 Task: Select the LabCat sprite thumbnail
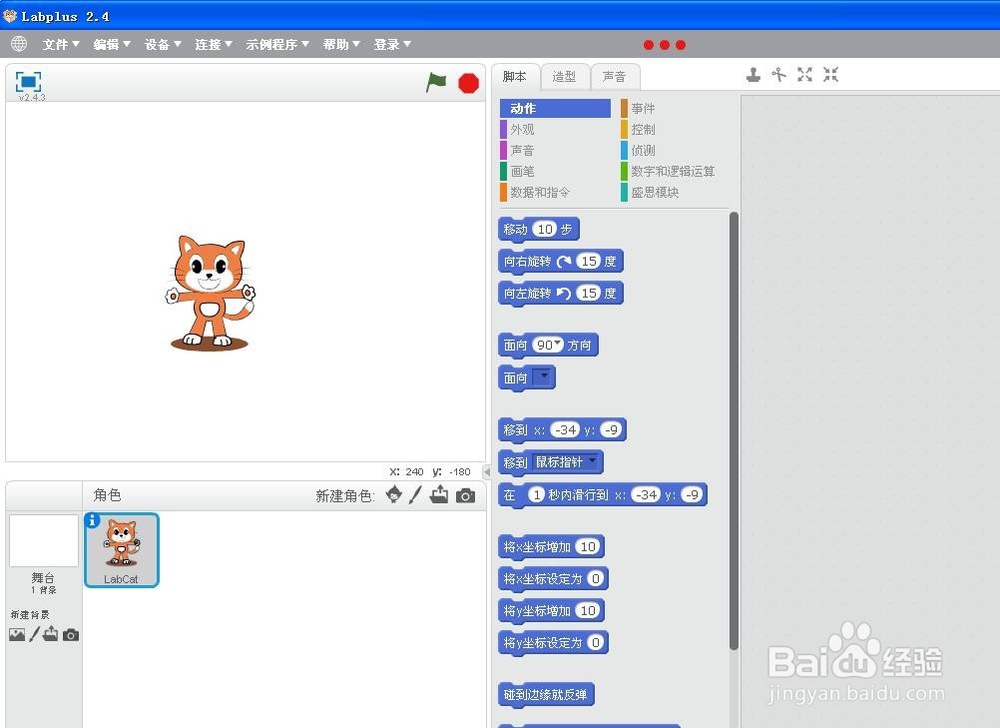[x=121, y=550]
